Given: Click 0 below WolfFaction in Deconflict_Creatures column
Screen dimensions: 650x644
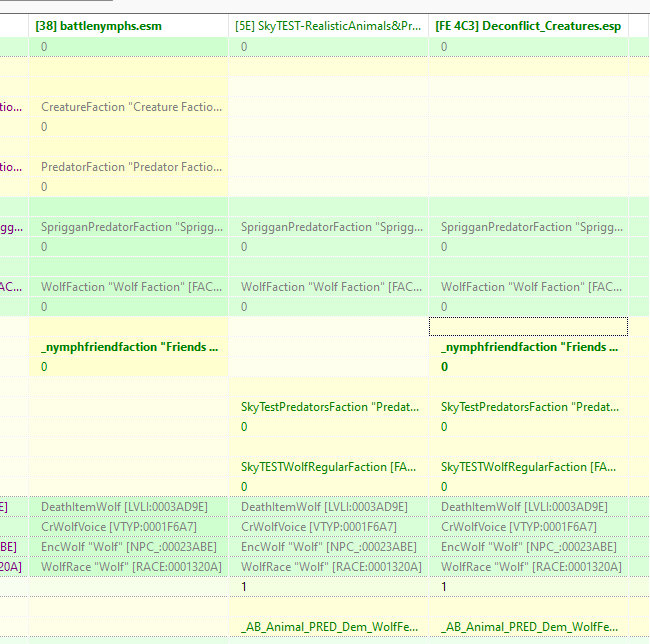Looking at the screenshot, I should [x=529, y=307].
